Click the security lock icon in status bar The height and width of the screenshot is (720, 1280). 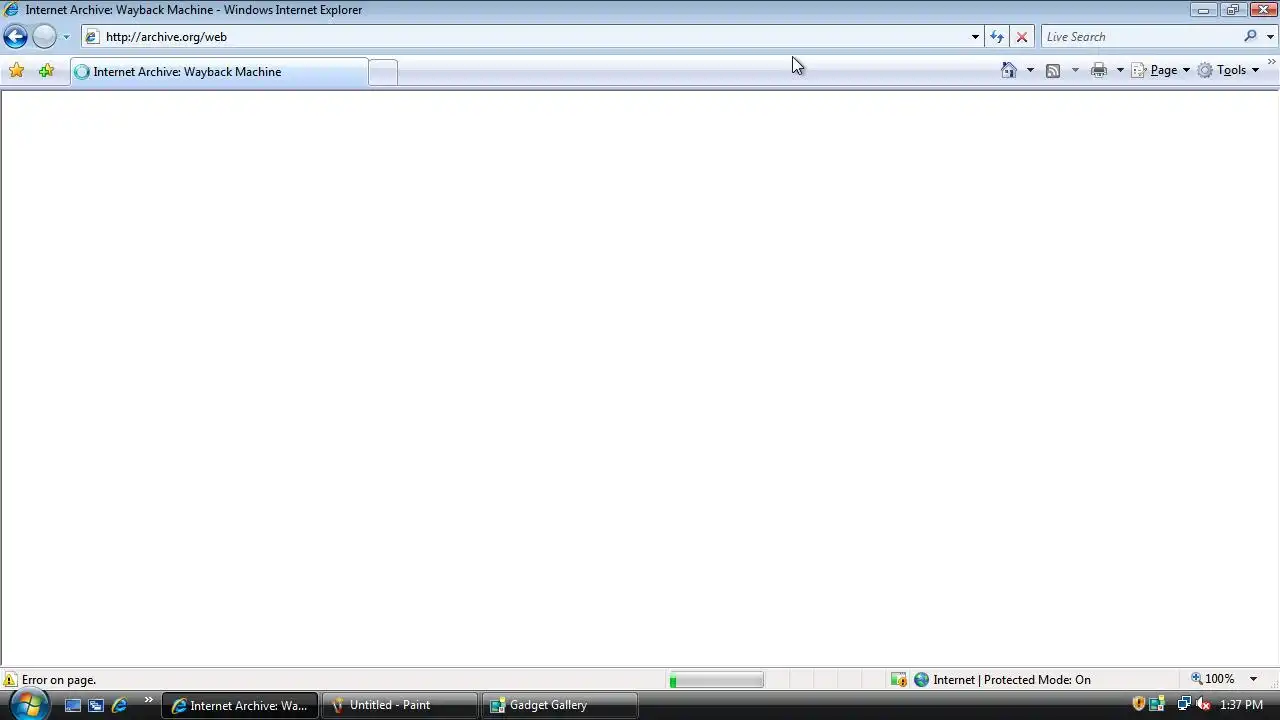[899, 680]
